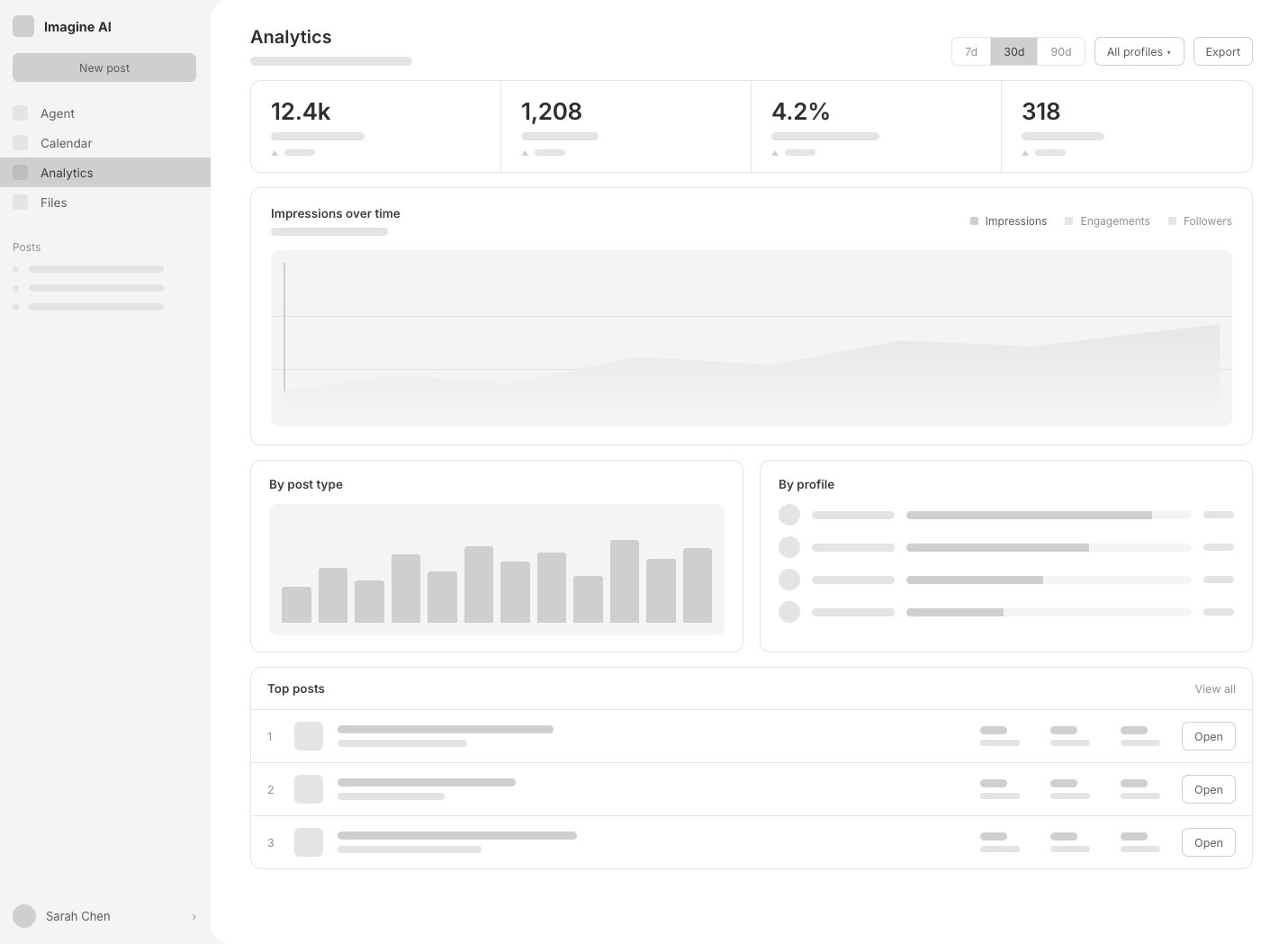Toggle the Impressions legend series

(1008, 221)
